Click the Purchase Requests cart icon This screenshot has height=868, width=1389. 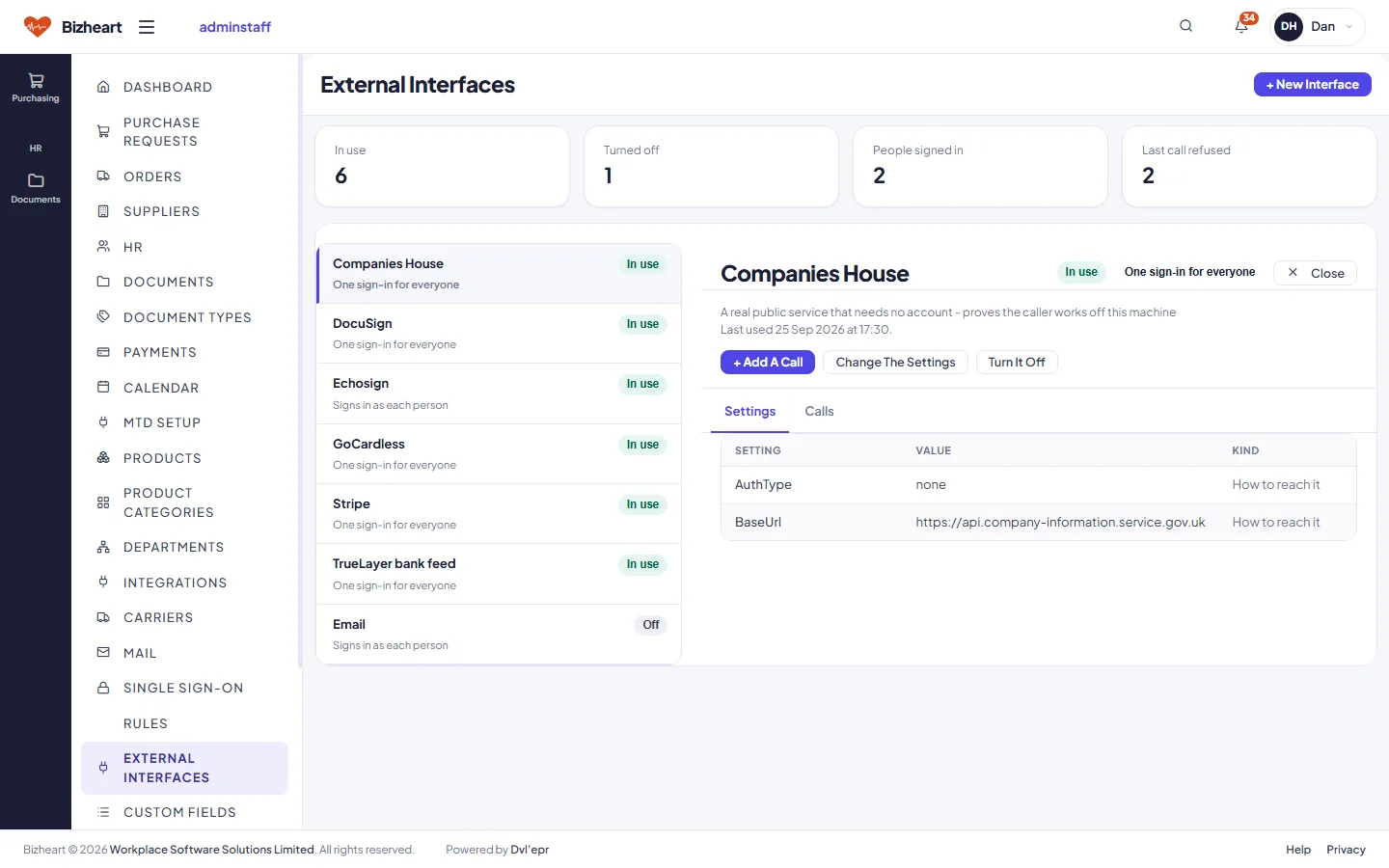click(x=103, y=132)
